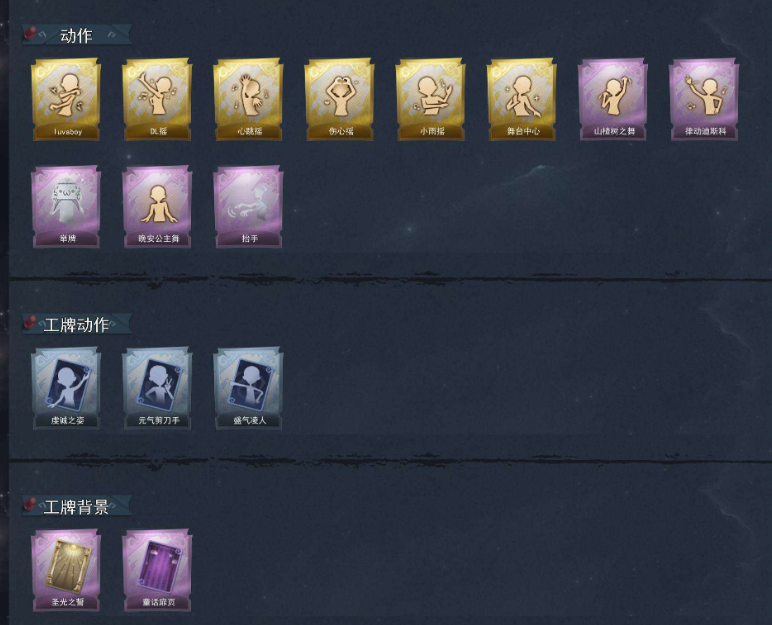
Task: Choose the 童话扉页 purple badge background
Action: click(157, 570)
